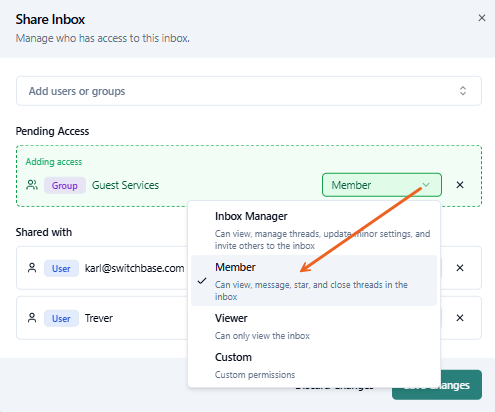
Task: Close the Share Inbox dialog
Action: [482, 18]
